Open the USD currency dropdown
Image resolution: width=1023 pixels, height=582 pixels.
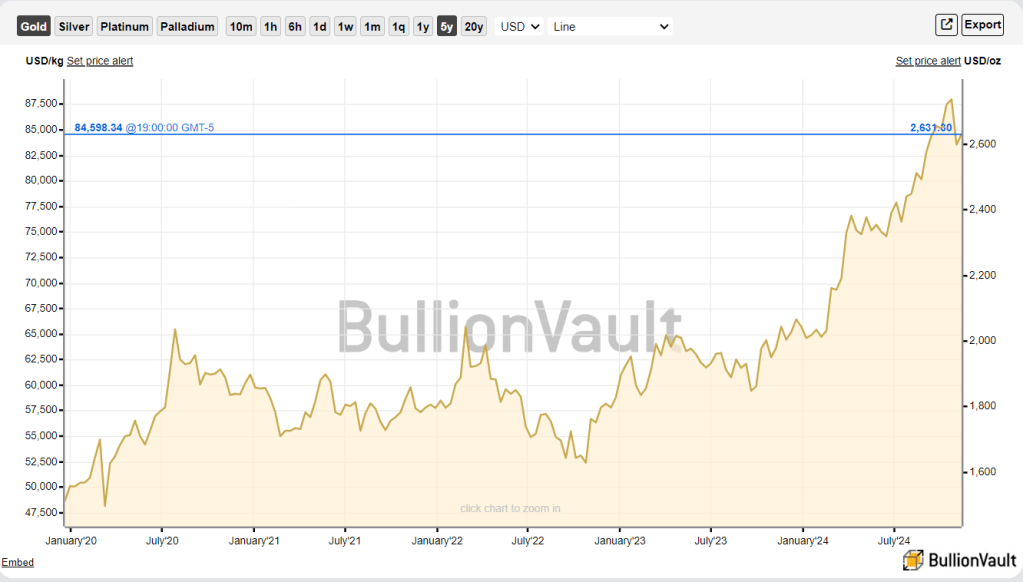(x=520, y=27)
